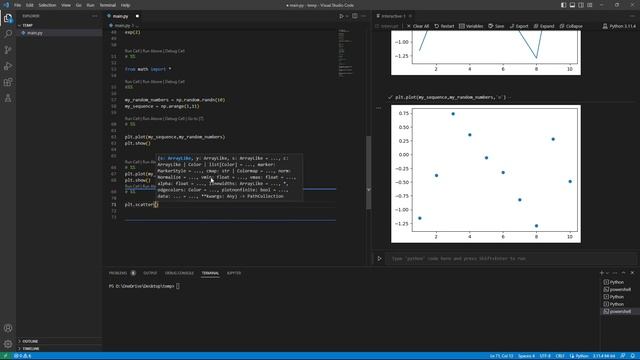Click the Split Editor icon
Screen dimensions: 640x360
(x=355, y=16)
